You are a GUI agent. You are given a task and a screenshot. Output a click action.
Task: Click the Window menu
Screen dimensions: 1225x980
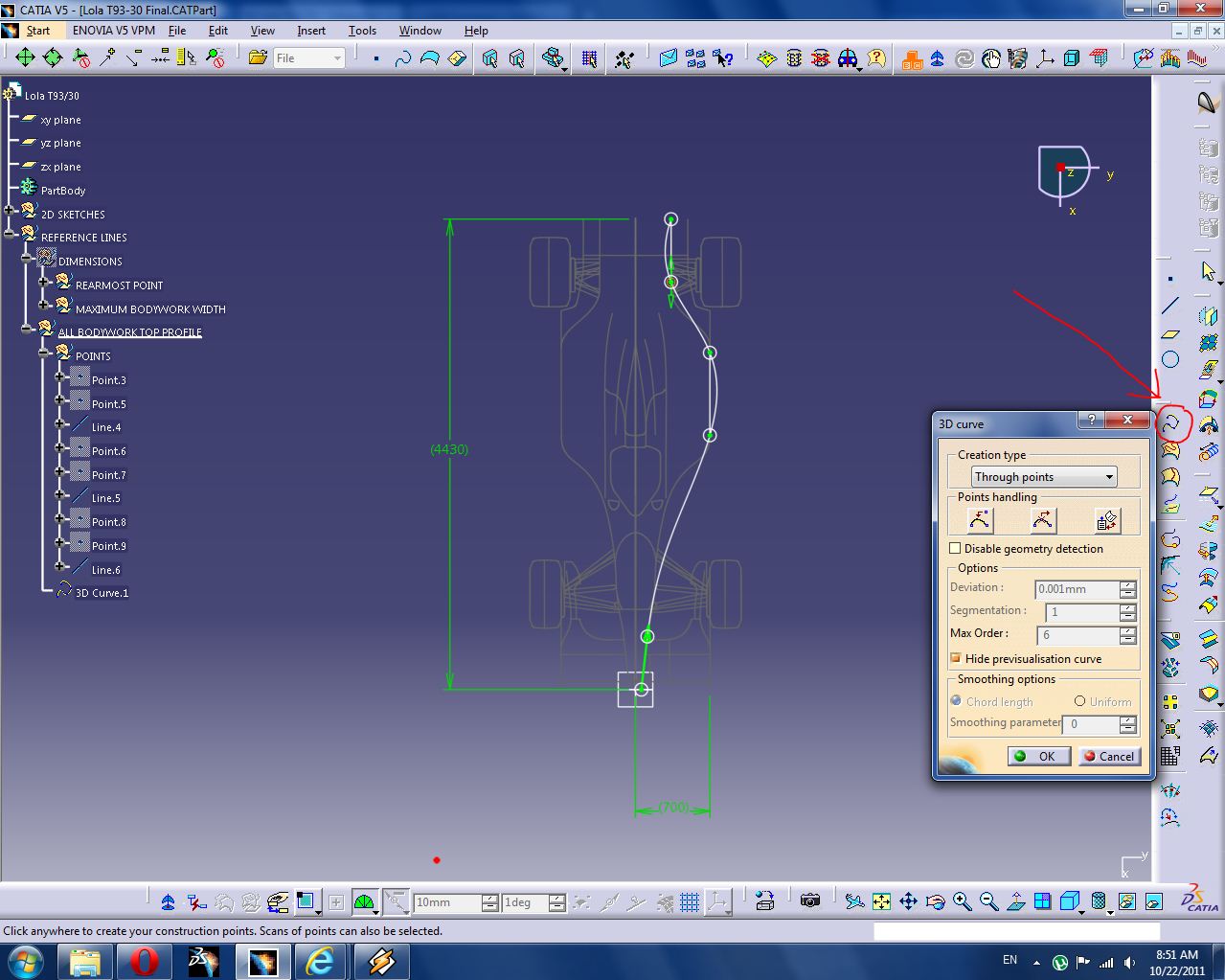pos(420,30)
